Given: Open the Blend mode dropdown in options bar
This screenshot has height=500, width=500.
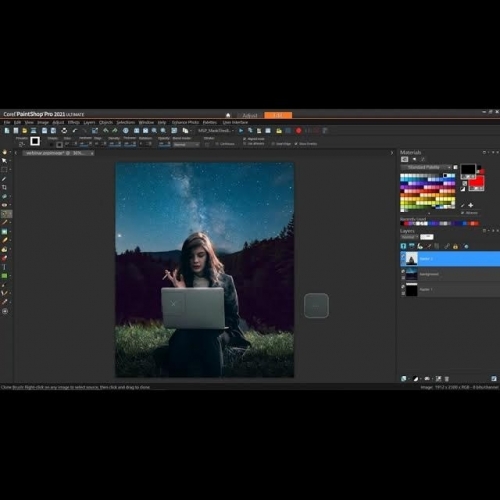Looking at the screenshot, I should [186, 144].
